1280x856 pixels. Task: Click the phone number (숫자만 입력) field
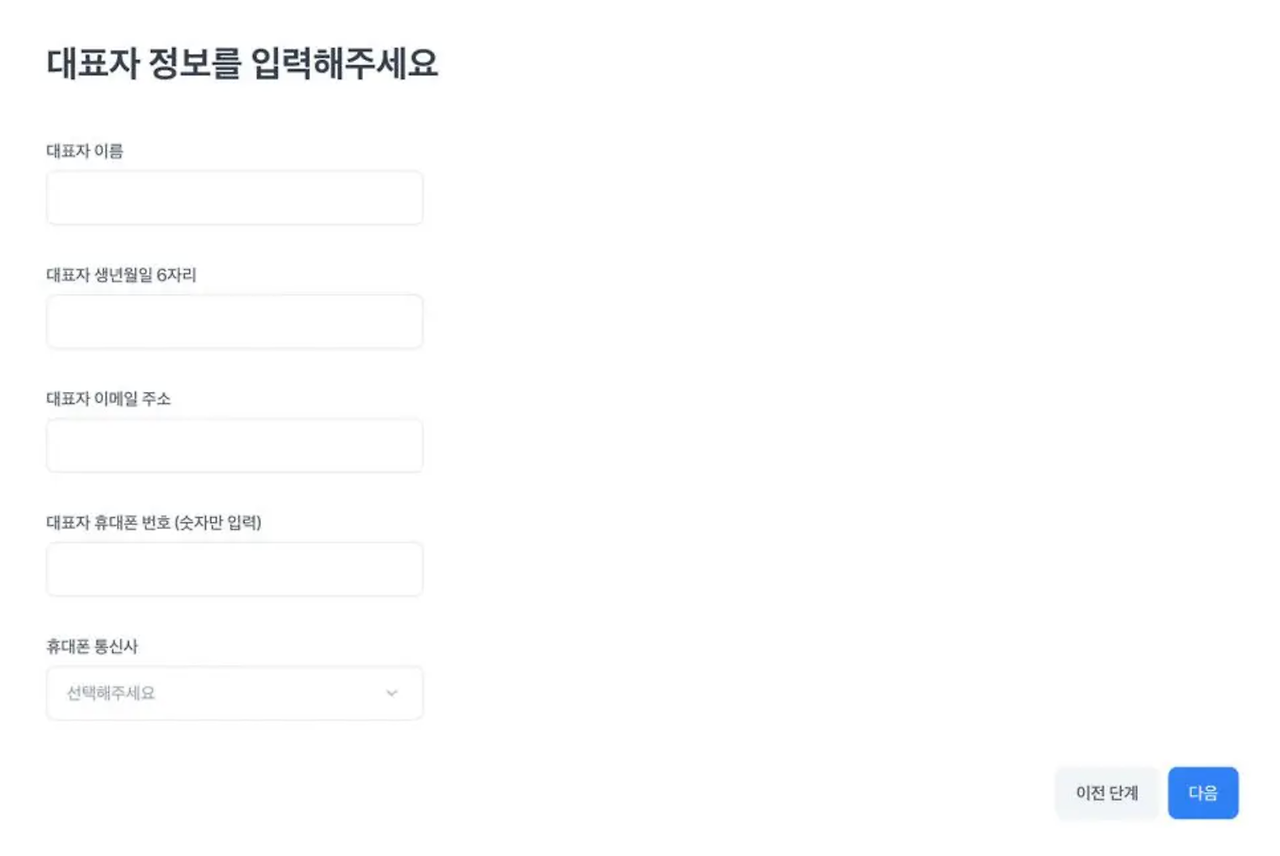coord(234,568)
